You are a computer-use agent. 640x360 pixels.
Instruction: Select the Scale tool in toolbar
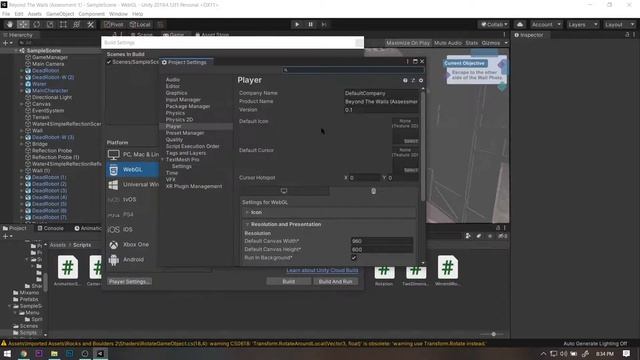click(x=50, y=24)
